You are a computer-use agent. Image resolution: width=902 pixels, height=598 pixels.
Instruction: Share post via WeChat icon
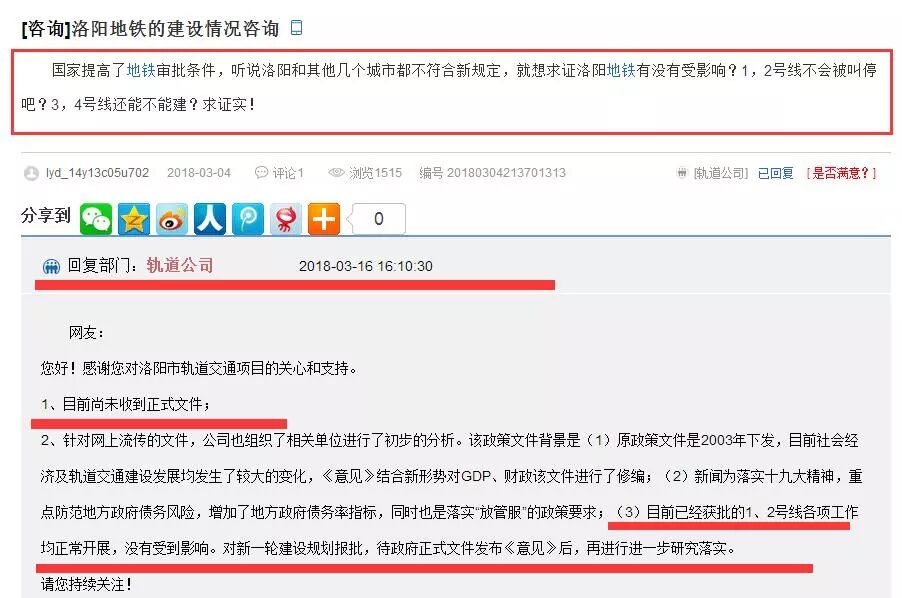click(x=95, y=219)
